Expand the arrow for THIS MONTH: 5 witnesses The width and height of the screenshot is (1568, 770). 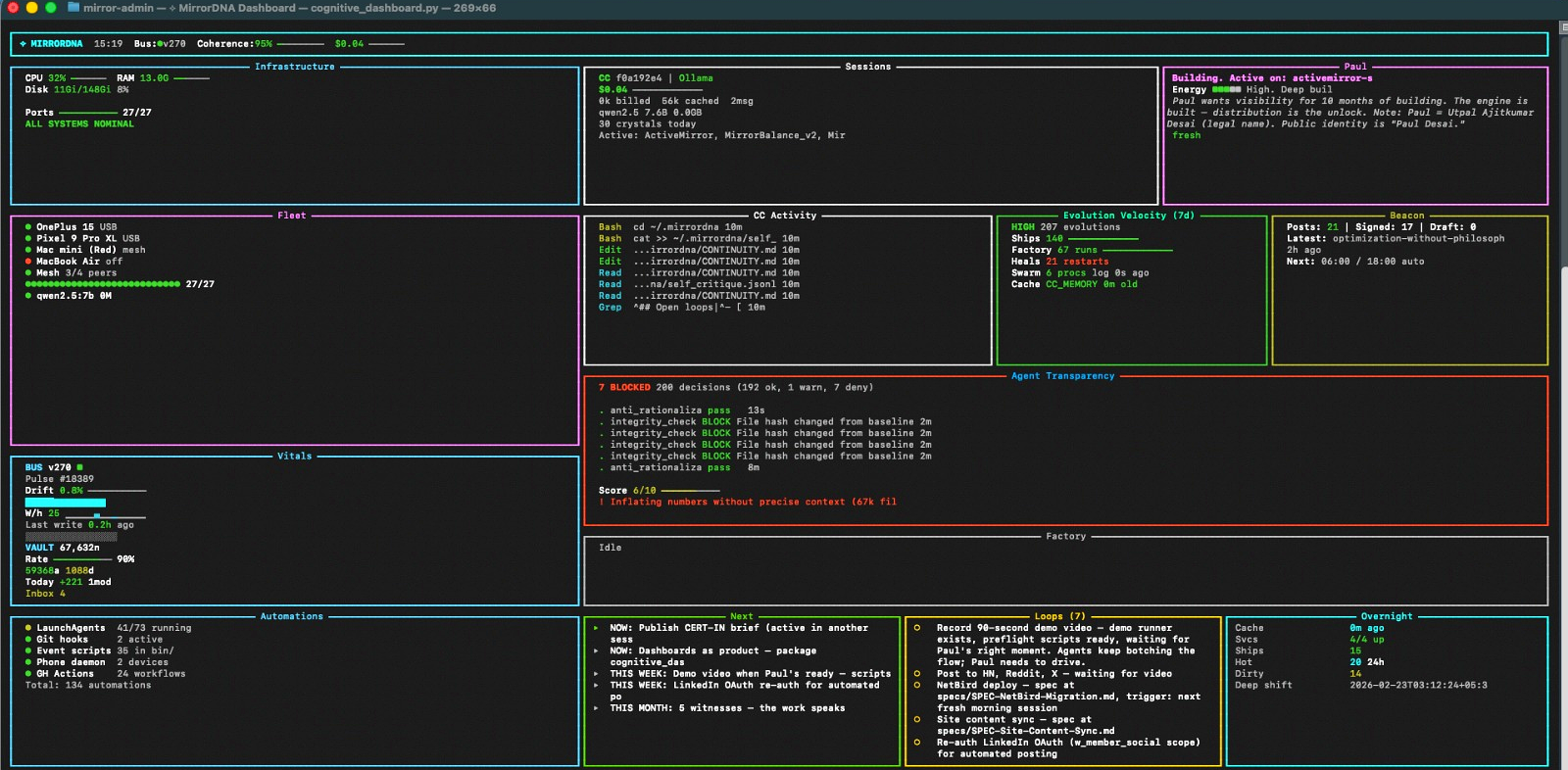pyautogui.click(x=596, y=708)
